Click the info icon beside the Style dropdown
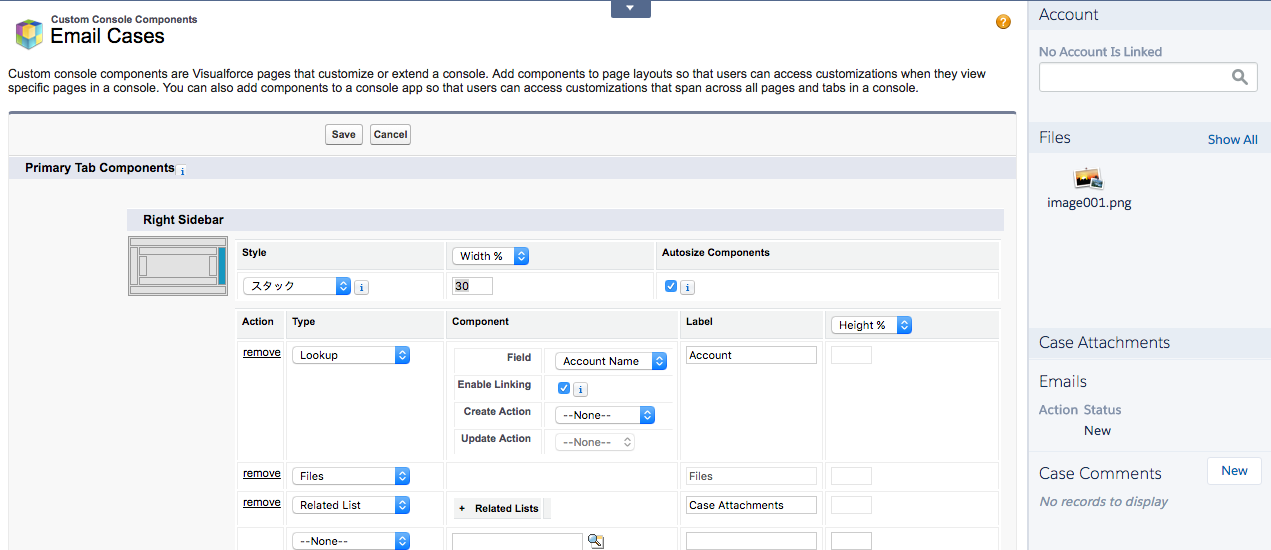 click(x=362, y=287)
